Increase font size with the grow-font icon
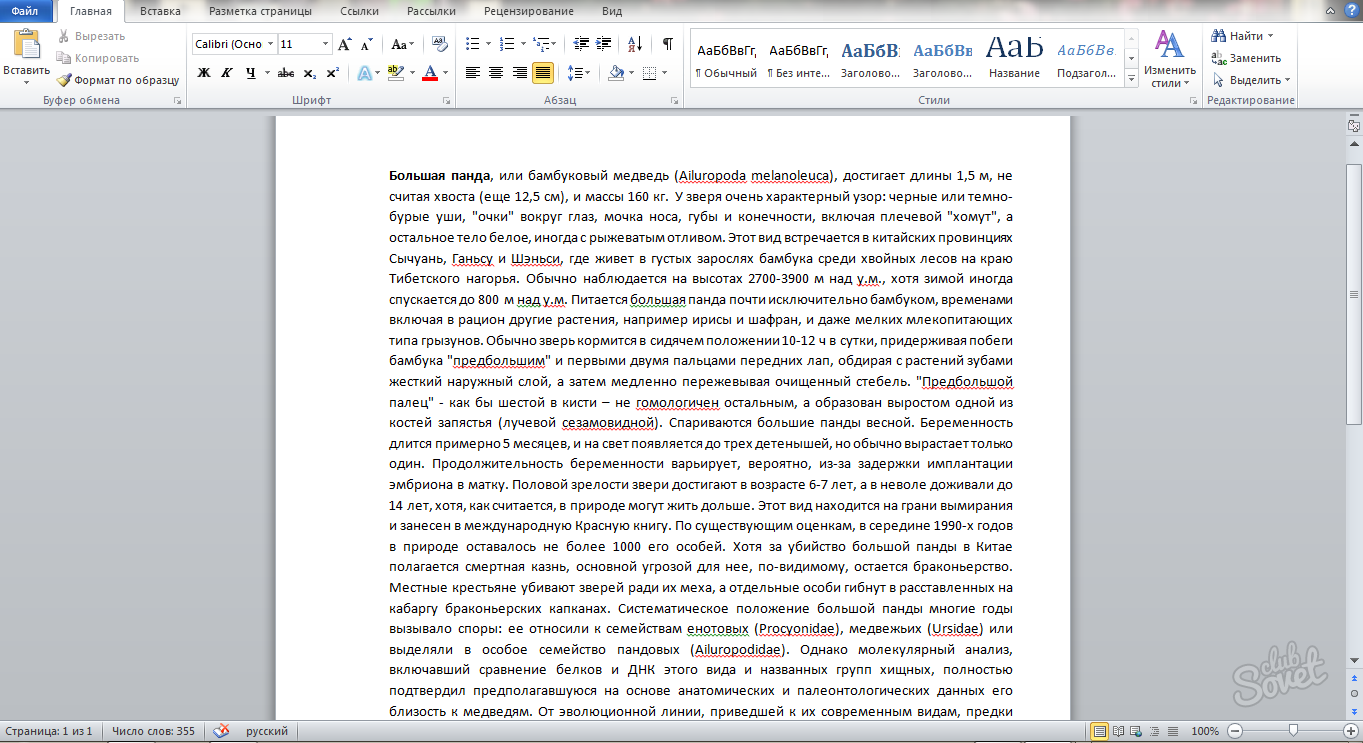The image size is (1363, 743). tap(345, 44)
